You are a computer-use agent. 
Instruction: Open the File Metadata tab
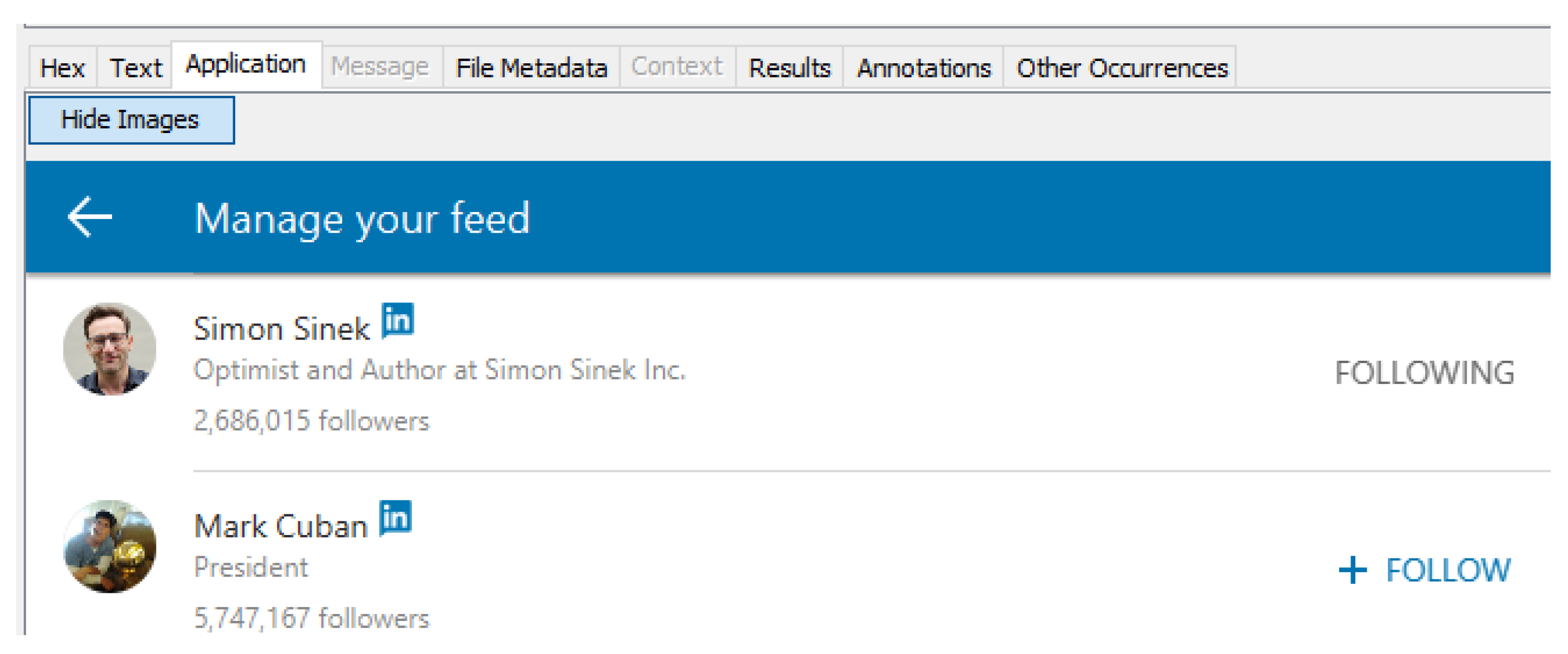531,68
